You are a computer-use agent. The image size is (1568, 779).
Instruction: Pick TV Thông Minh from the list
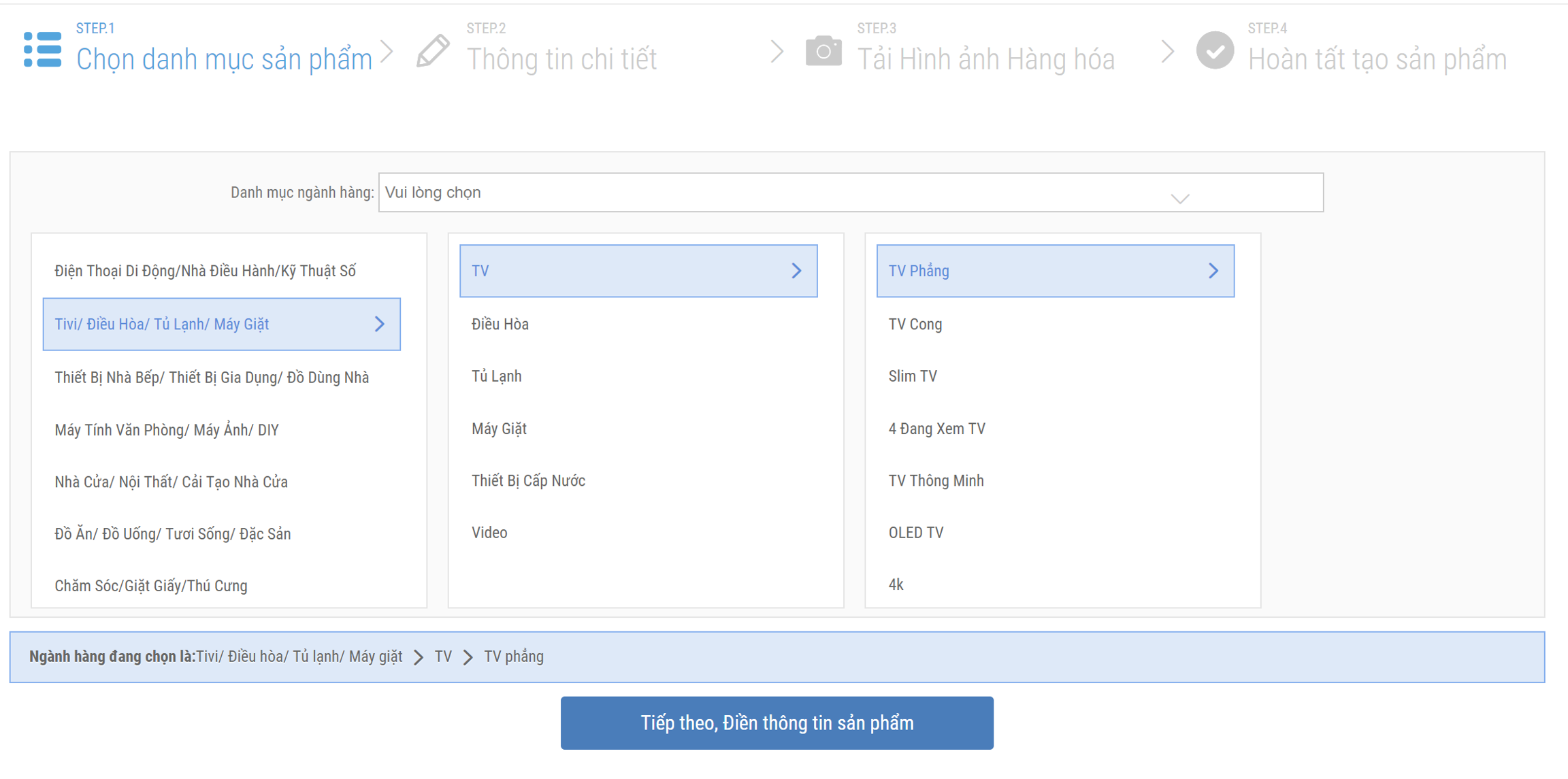click(x=936, y=481)
